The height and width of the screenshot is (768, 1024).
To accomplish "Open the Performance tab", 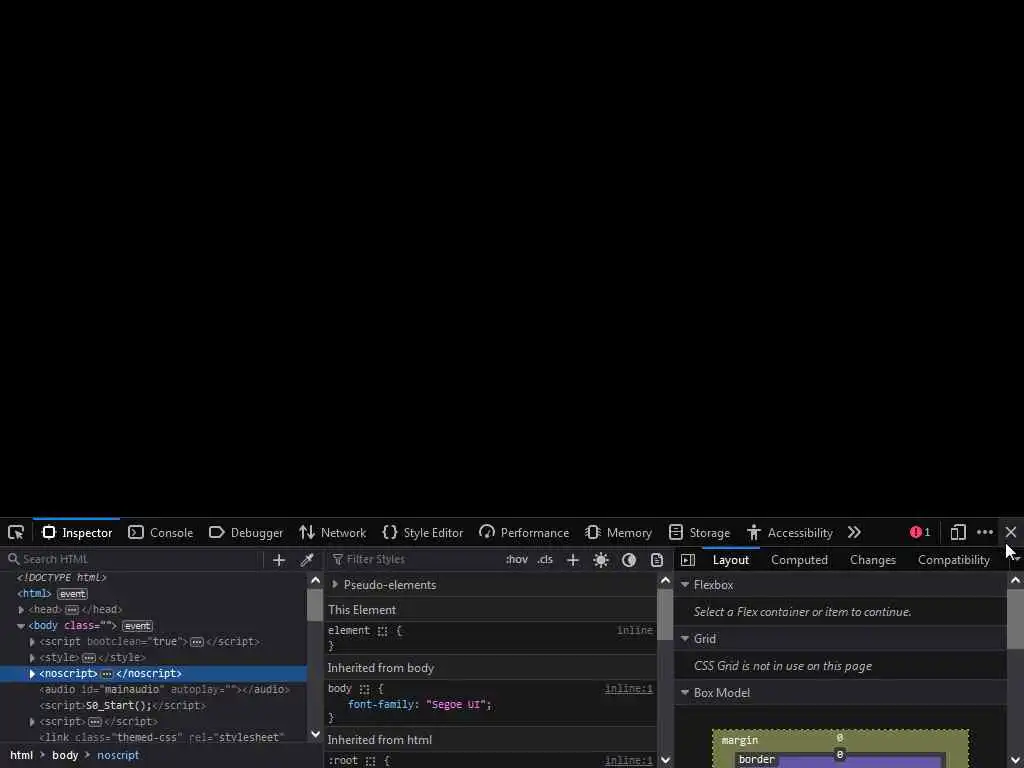I will pos(524,532).
